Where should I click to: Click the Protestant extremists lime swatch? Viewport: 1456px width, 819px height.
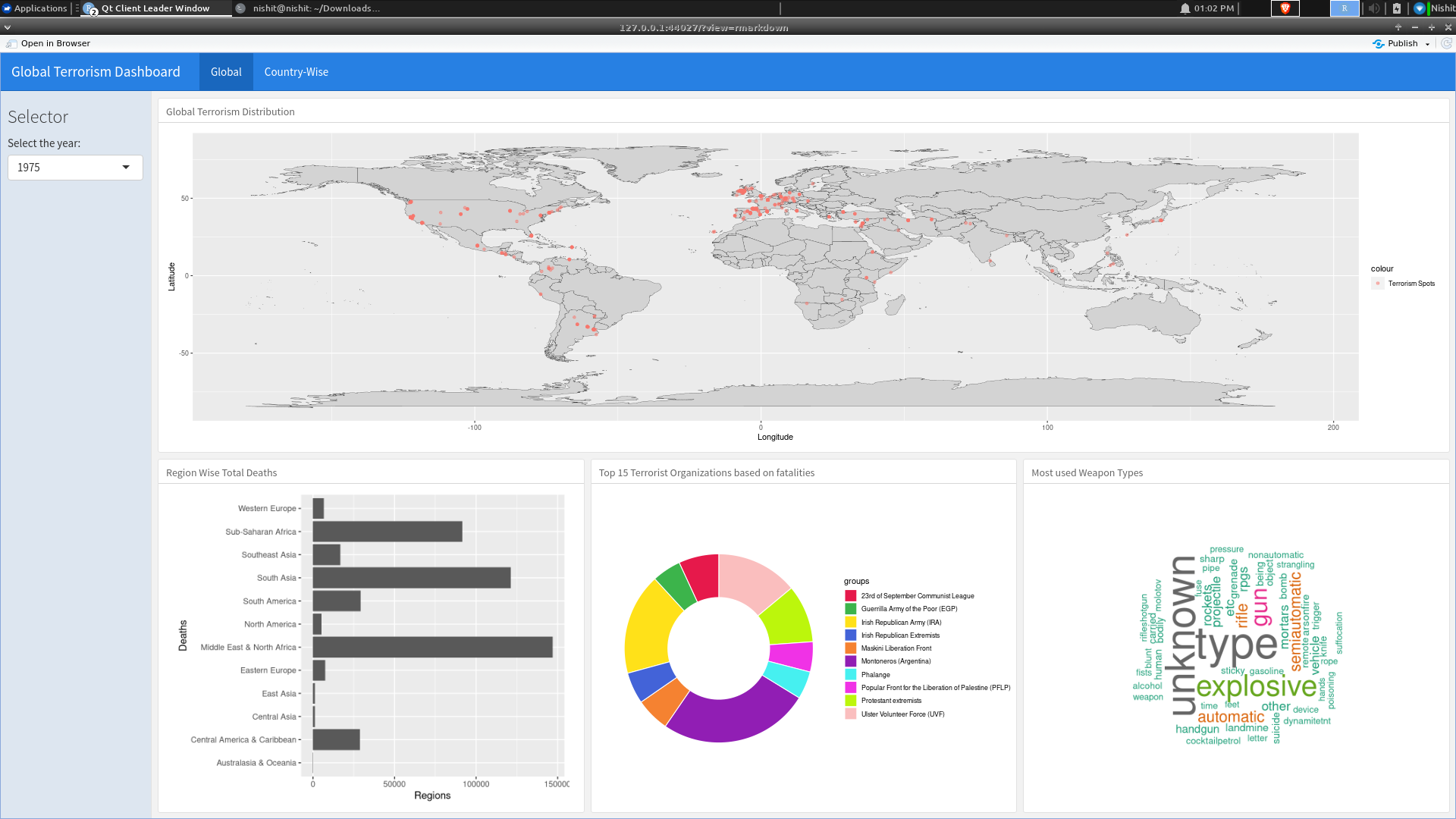850,701
